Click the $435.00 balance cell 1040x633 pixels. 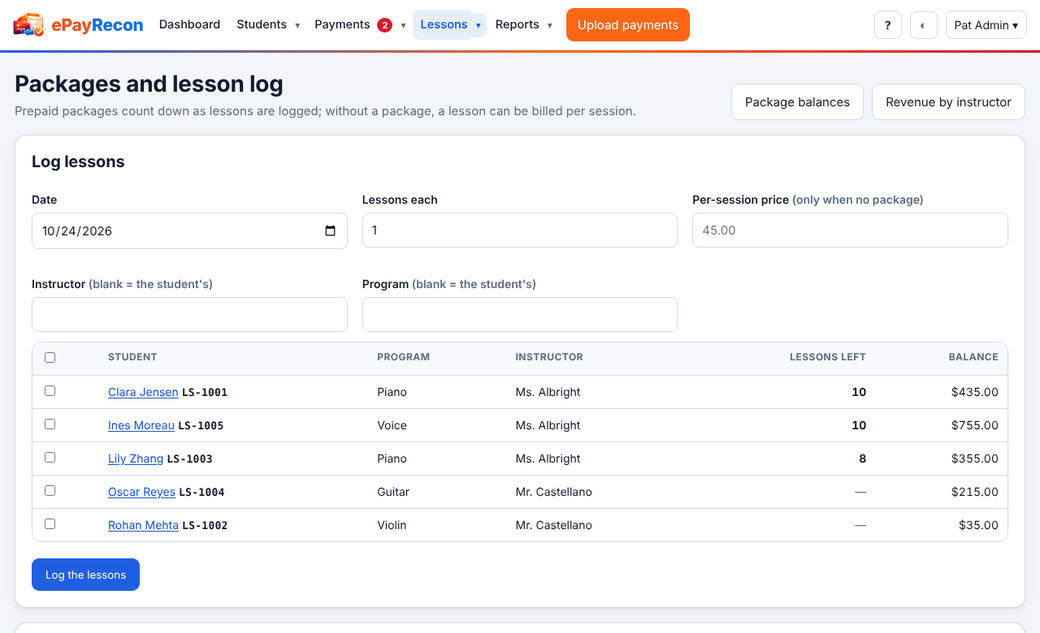974,392
